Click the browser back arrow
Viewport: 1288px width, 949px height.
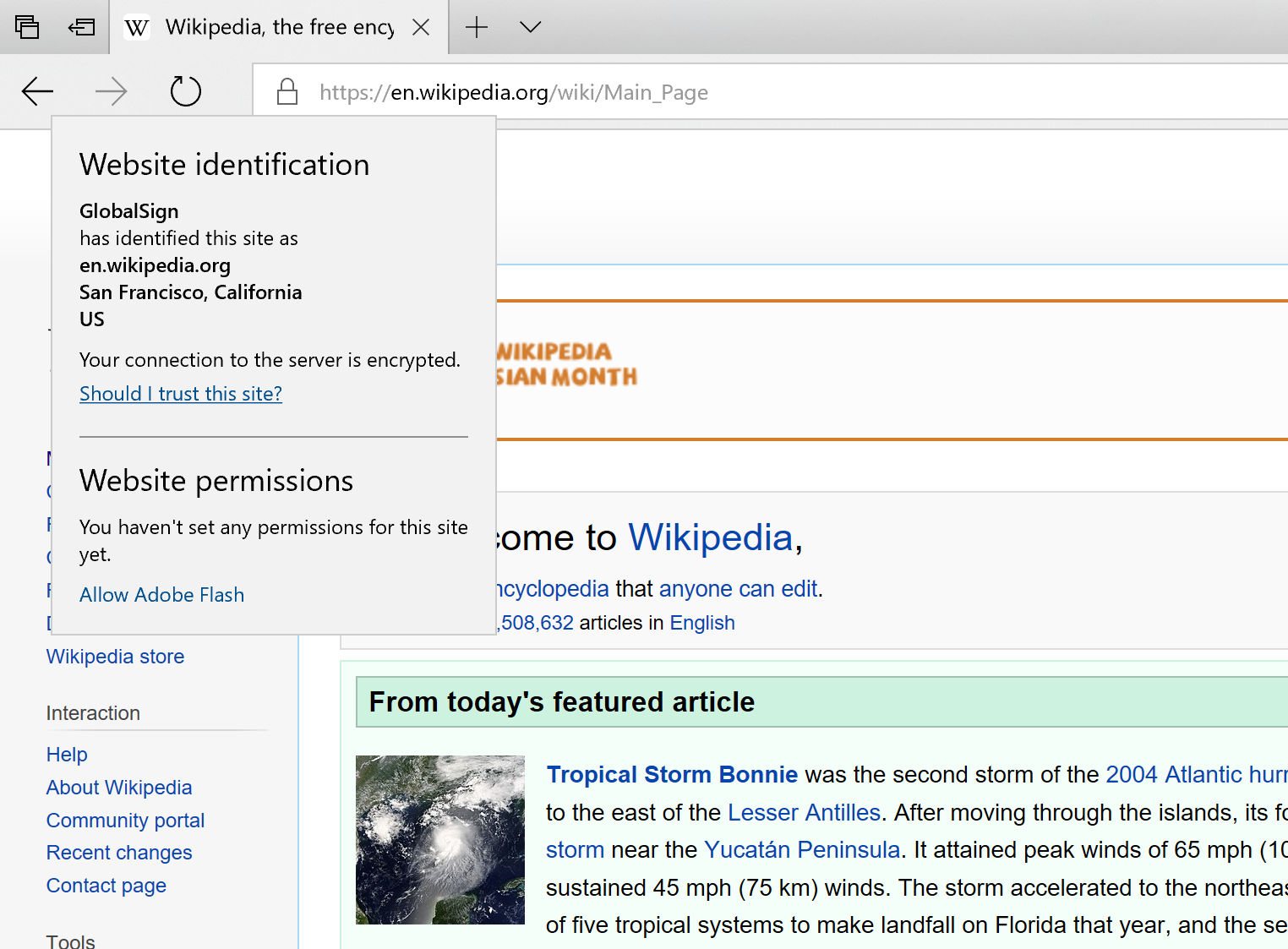37,91
